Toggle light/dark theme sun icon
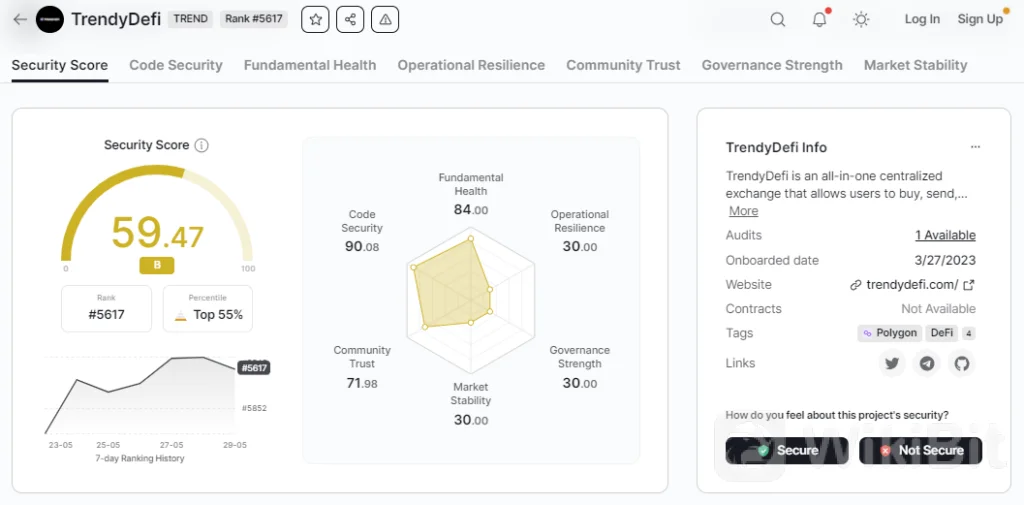Image resolution: width=1024 pixels, height=505 pixels. [861, 19]
